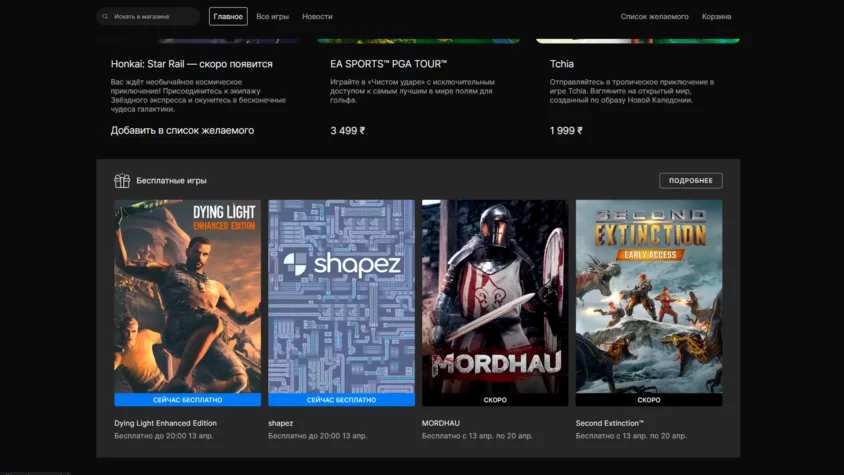Click the Бесплатные игры section heading
This screenshot has height=475, width=844.
click(171, 180)
